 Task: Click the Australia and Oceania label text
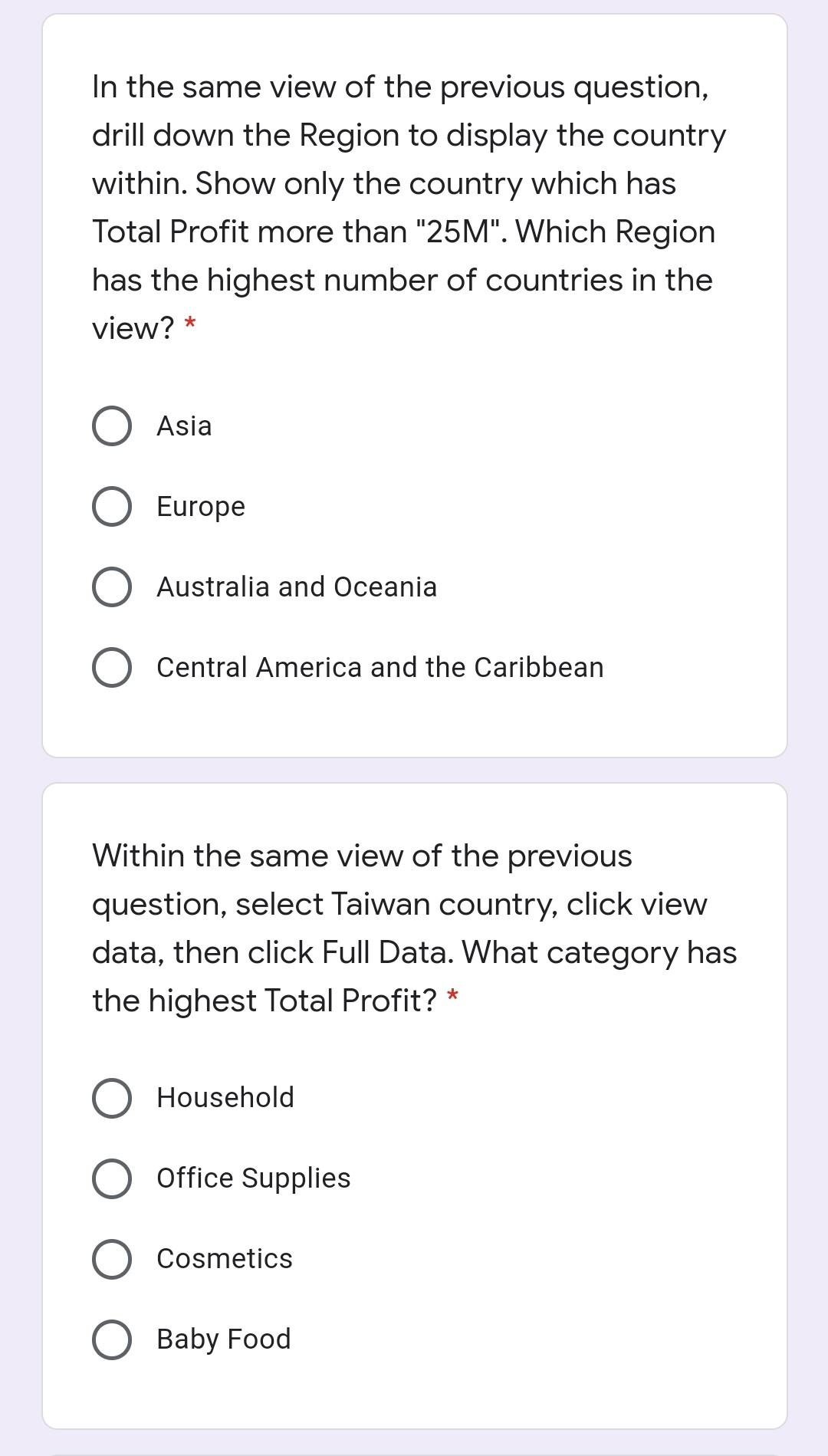click(297, 587)
